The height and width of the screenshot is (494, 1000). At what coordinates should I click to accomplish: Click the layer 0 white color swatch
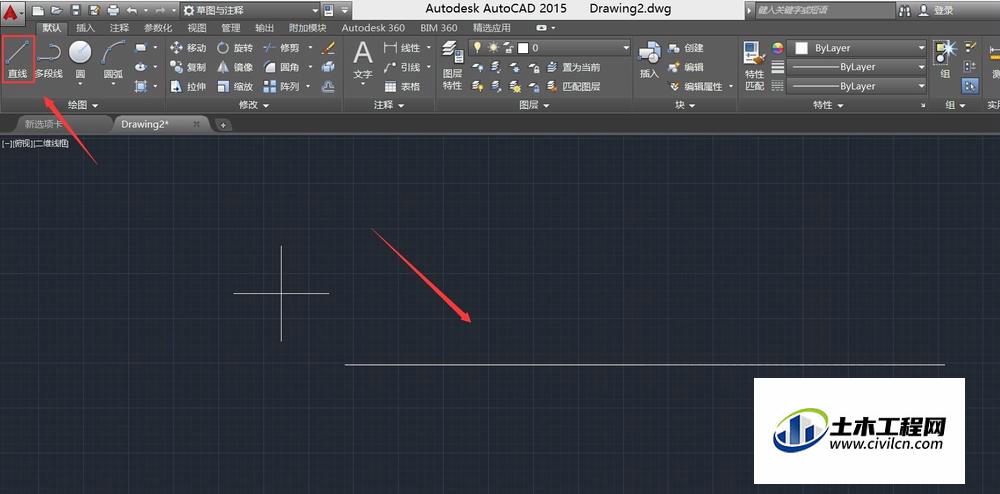tap(523, 48)
